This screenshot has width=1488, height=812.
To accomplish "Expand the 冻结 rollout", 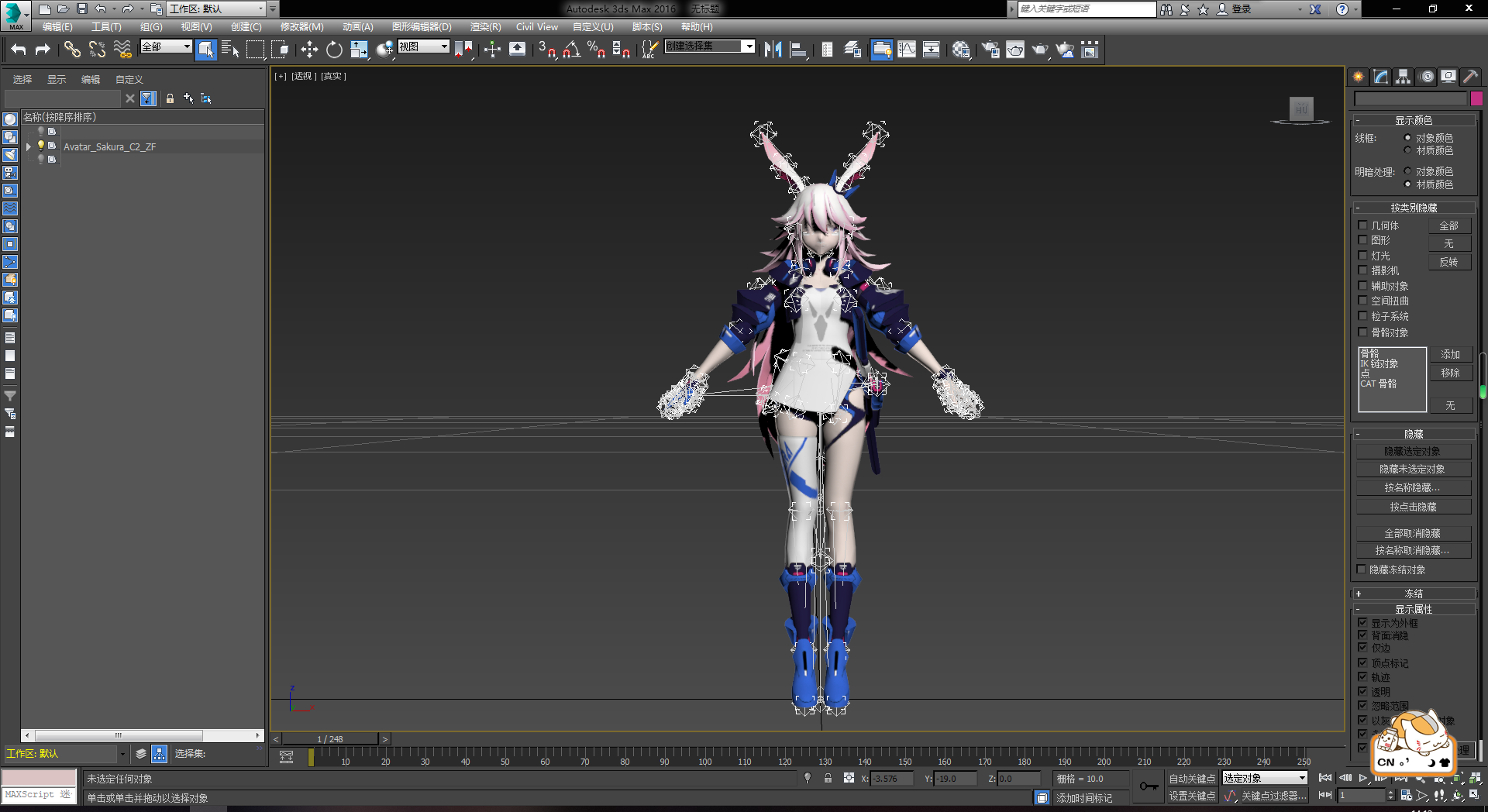I will coord(1414,594).
